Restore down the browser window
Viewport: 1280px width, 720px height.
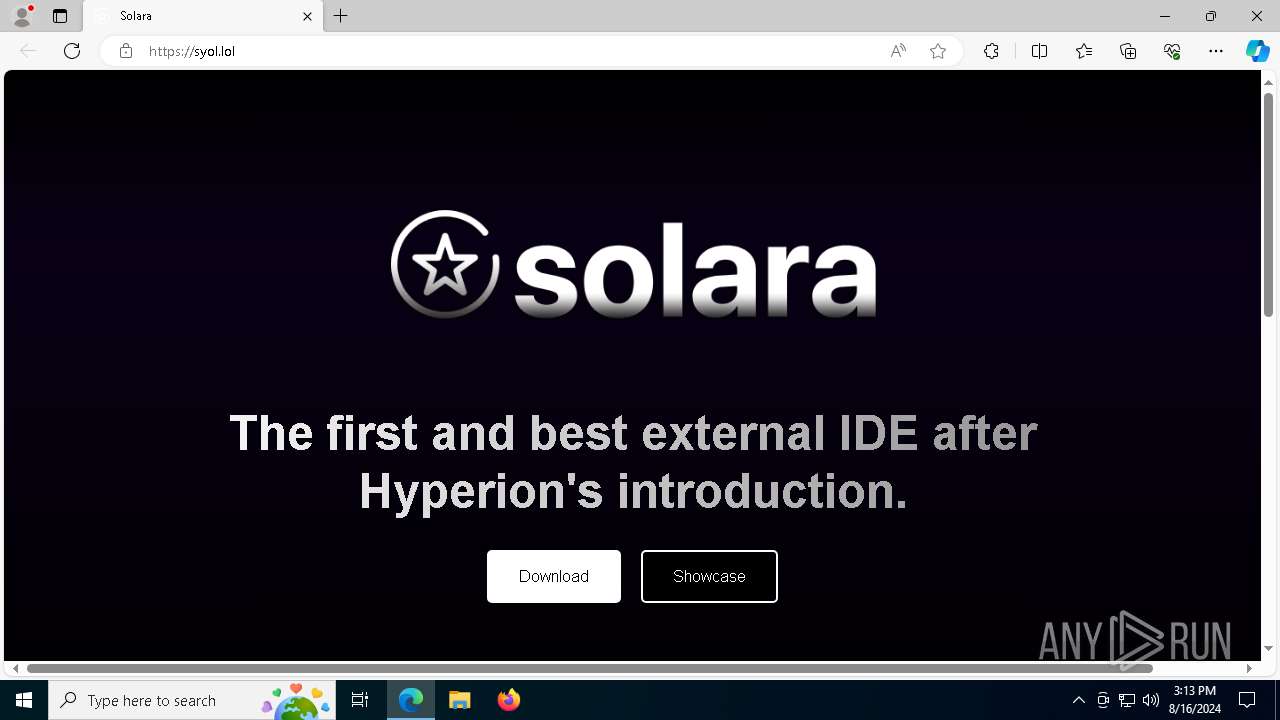(x=1210, y=16)
